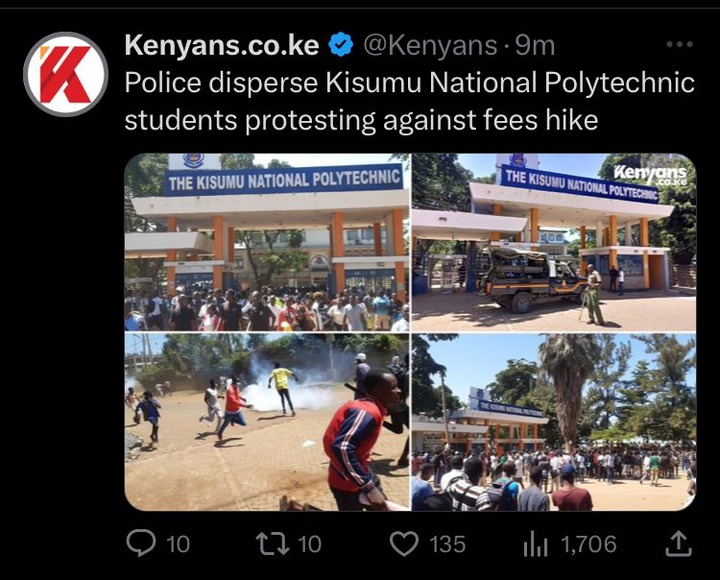Screen dimensions: 720x580
Task: Open Kenyans.co.ke display name link
Action: pos(222,45)
